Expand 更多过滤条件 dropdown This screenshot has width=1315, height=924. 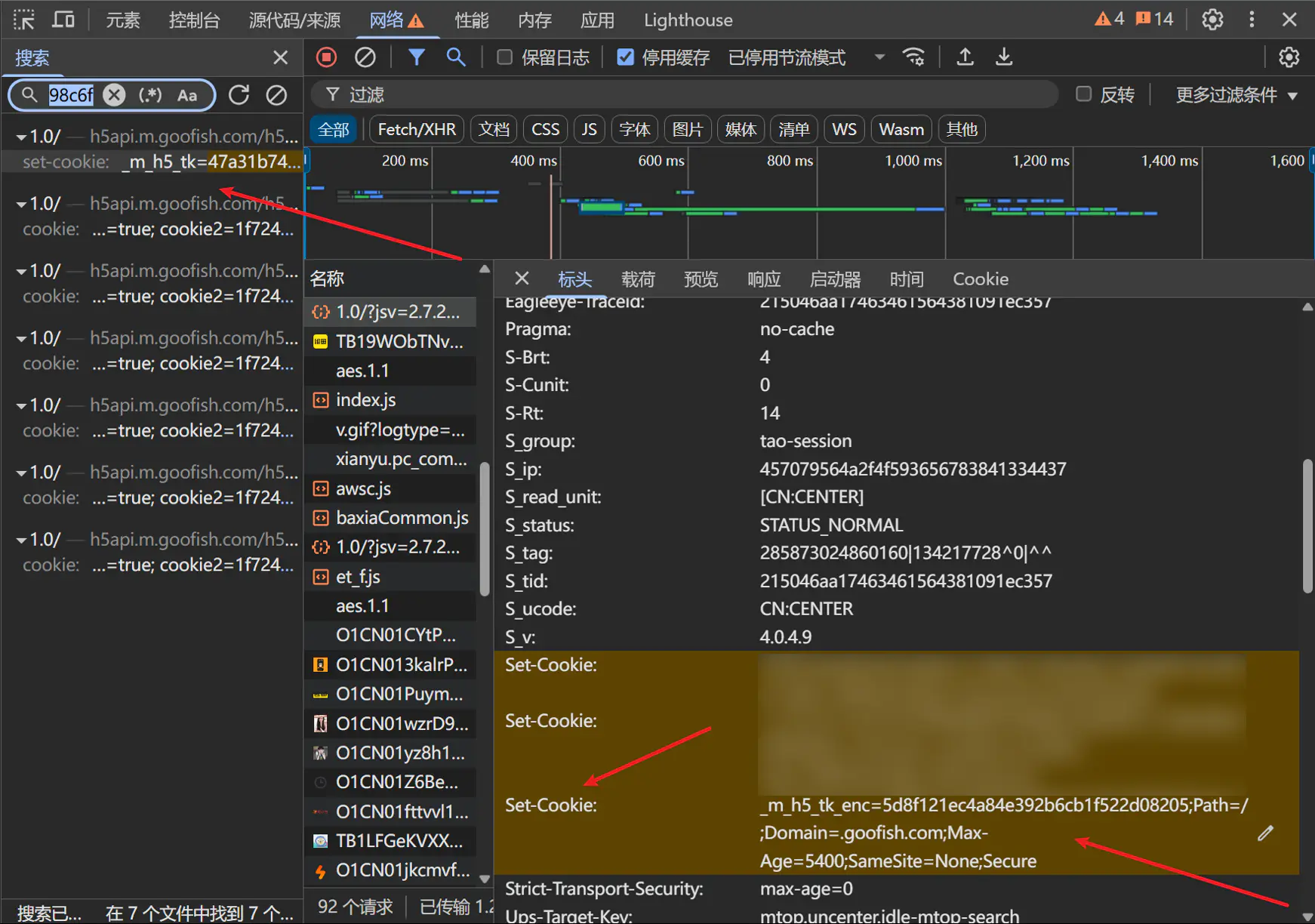point(1236,95)
